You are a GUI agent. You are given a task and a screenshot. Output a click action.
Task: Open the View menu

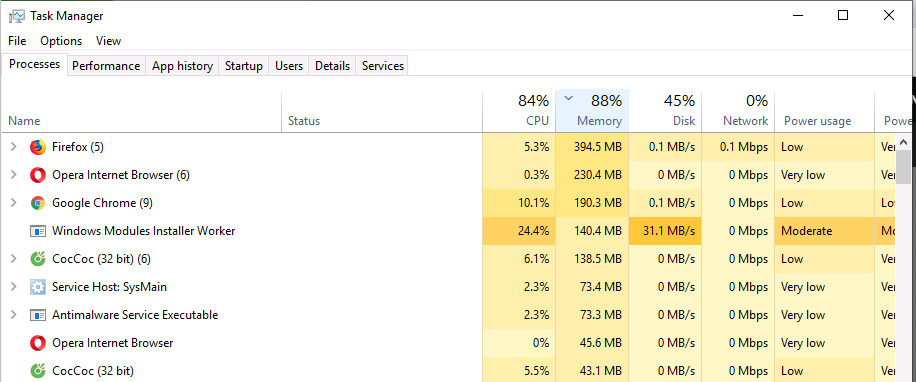point(109,41)
